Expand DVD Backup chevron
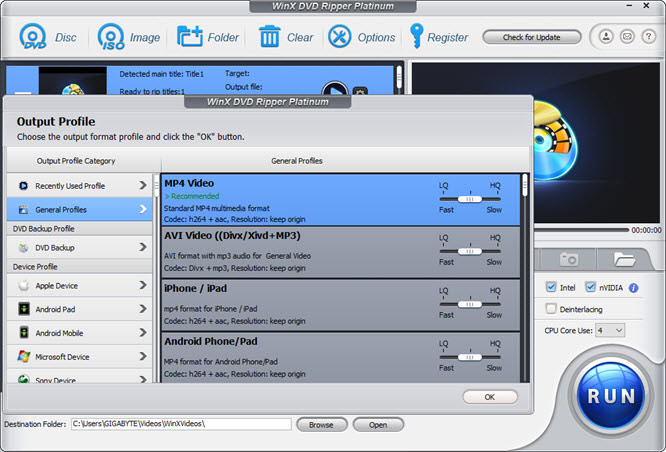 click(x=143, y=247)
